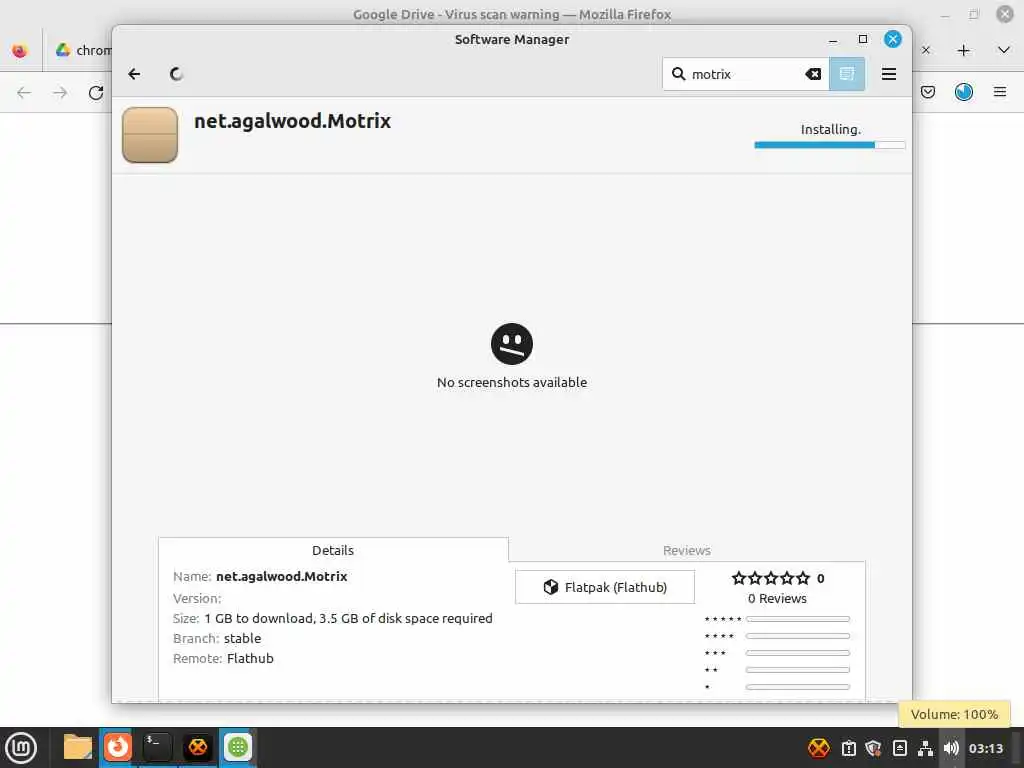Click the volume speaker tray icon

pos(951,748)
